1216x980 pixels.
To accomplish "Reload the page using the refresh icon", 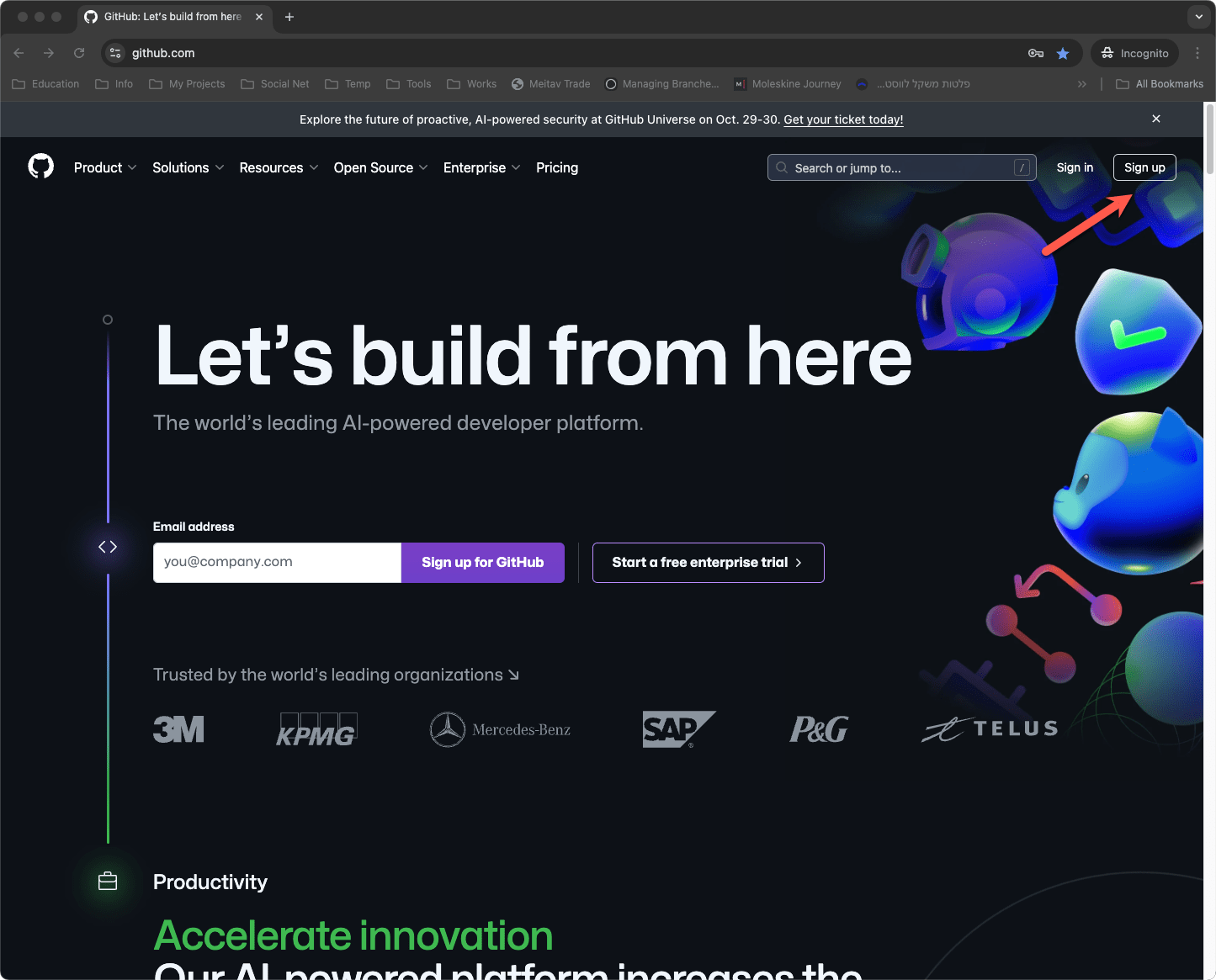I will click(79, 53).
